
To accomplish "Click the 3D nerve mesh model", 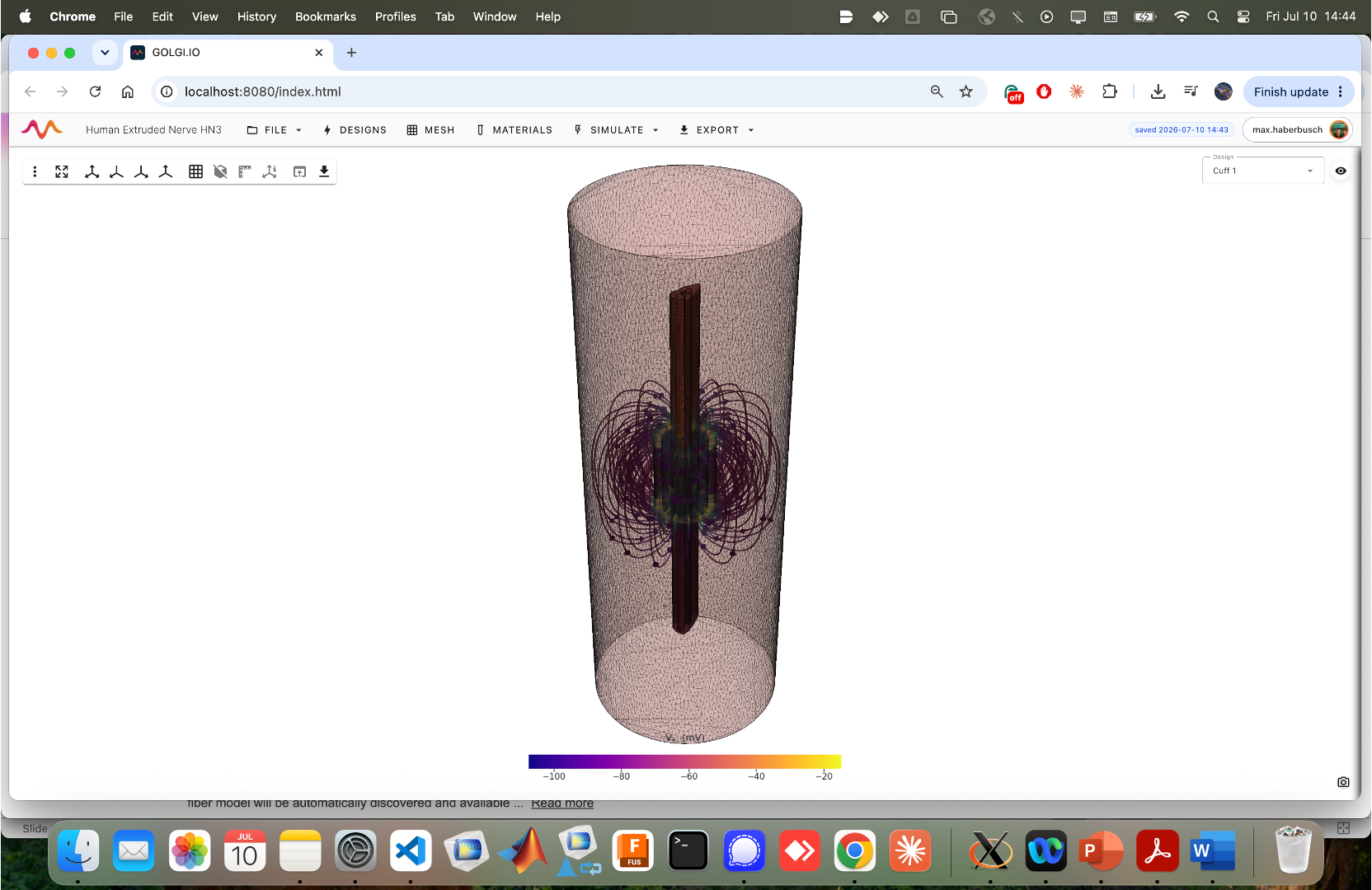I will (x=684, y=453).
